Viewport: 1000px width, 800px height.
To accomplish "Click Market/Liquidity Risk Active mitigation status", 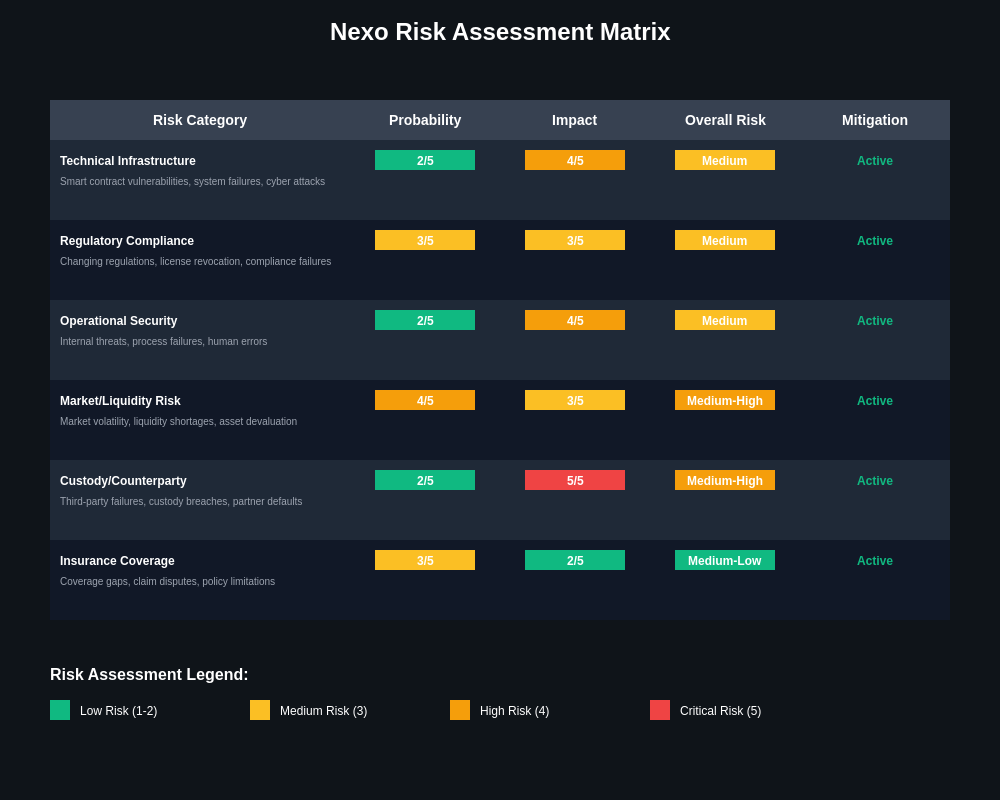I will [x=875, y=401].
